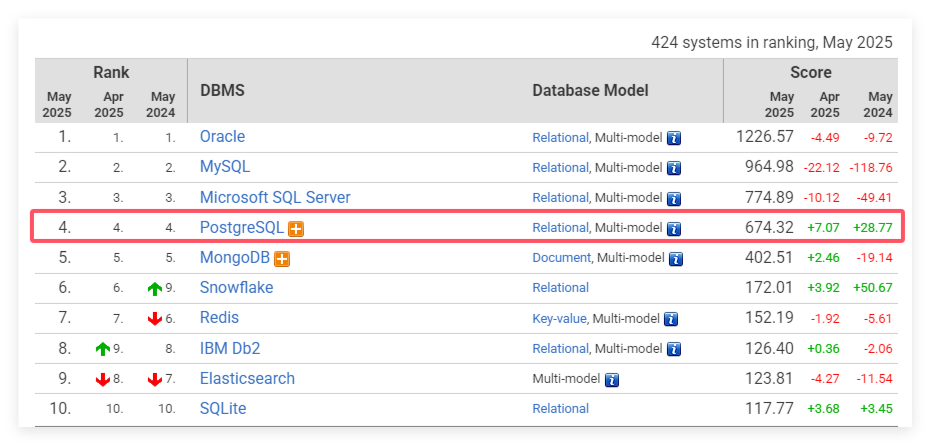Image resolution: width=929 pixels, height=444 pixels.
Task: Click the info icon in the MongoDB row
Action: click(676, 258)
